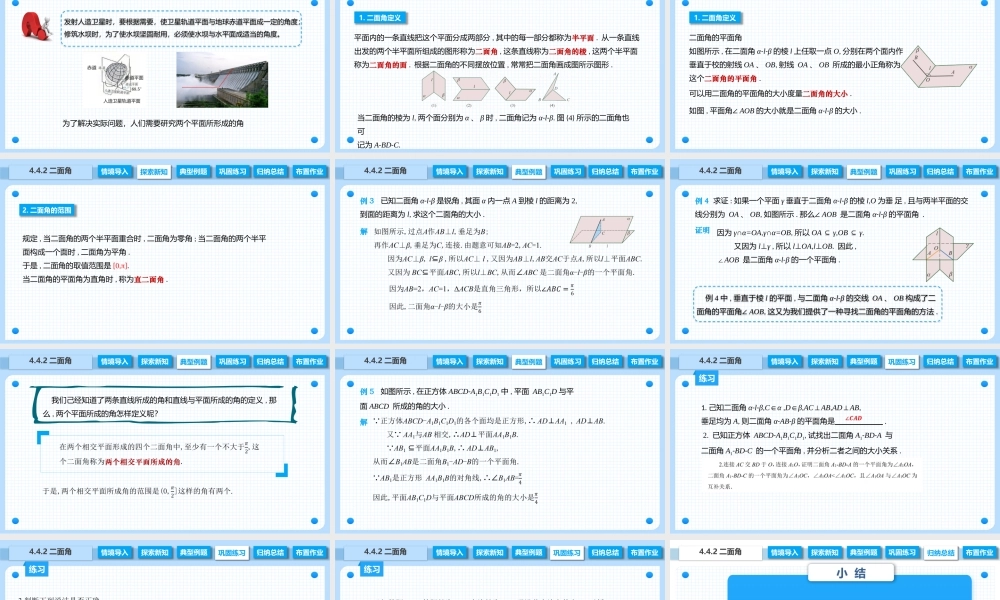Open 巩固练习 tab on the 例4 slide
This screenshot has height=600, width=1000.
coord(902,172)
